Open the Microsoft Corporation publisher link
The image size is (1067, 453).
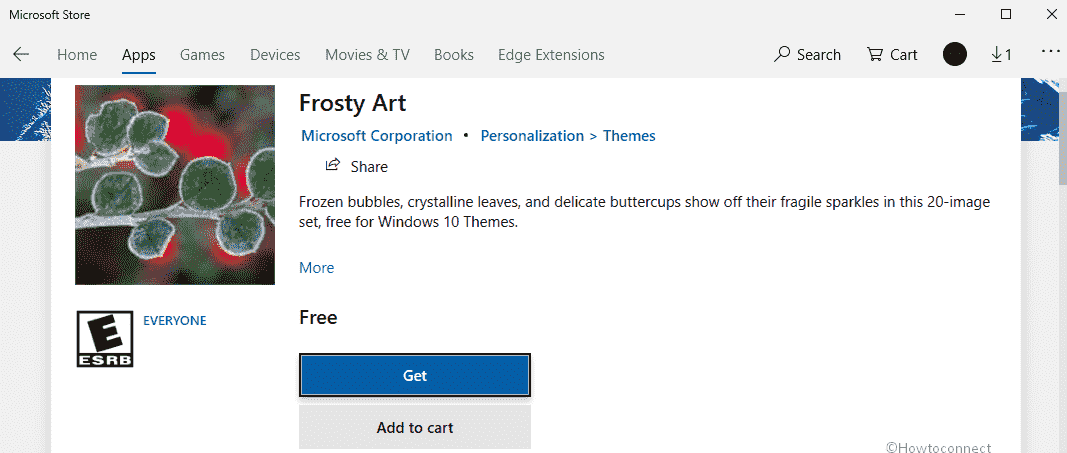point(377,136)
